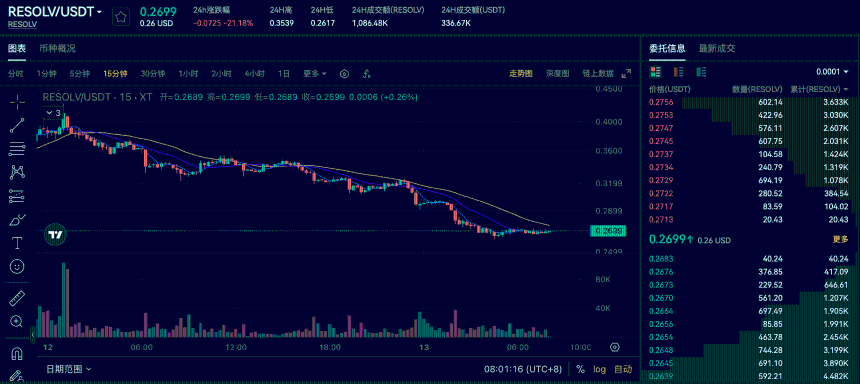The width and height of the screenshot is (860, 384).
Task: Open indicators fx function menu
Action: pyautogui.click(x=367, y=74)
